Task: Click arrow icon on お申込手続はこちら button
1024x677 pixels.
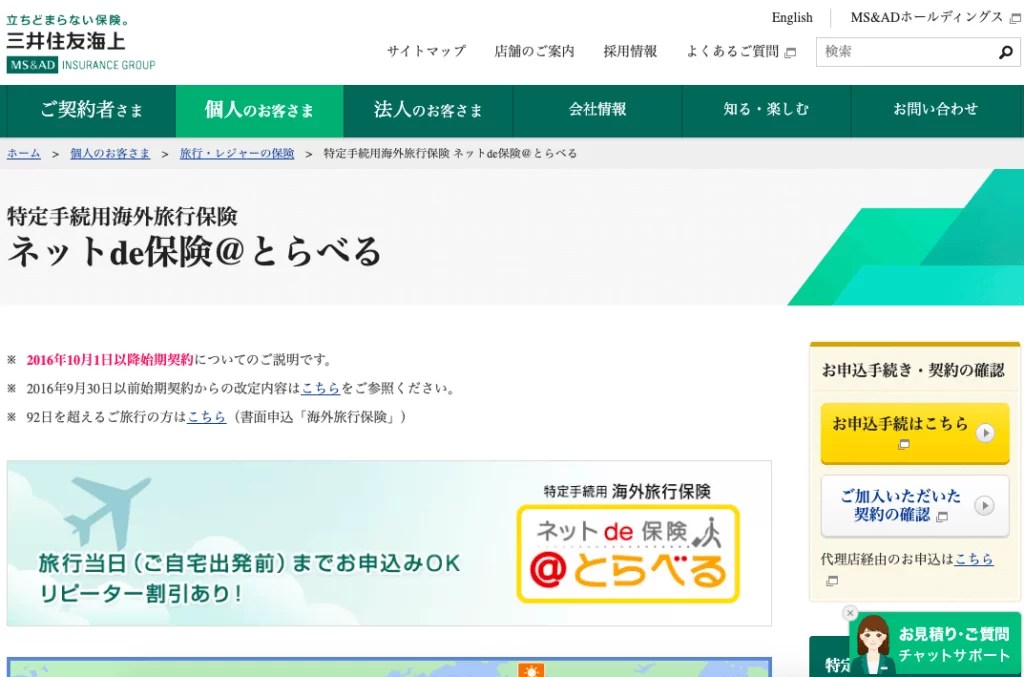Action: pos(985,433)
